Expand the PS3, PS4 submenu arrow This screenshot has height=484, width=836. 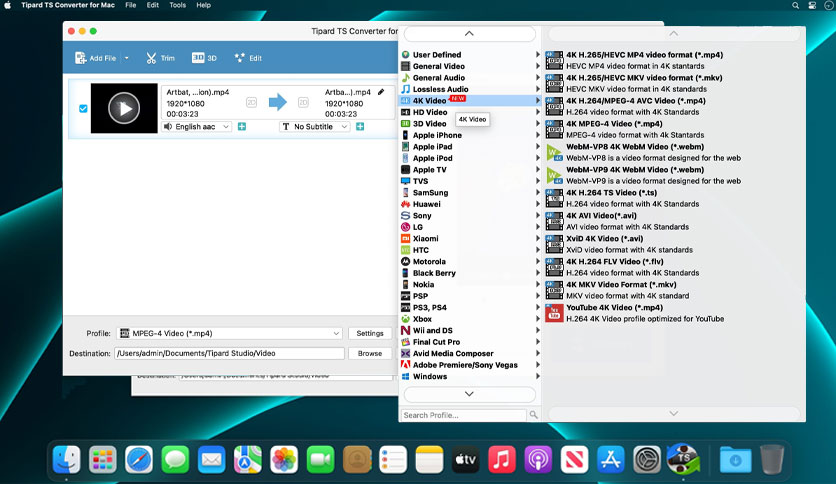point(537,308)
